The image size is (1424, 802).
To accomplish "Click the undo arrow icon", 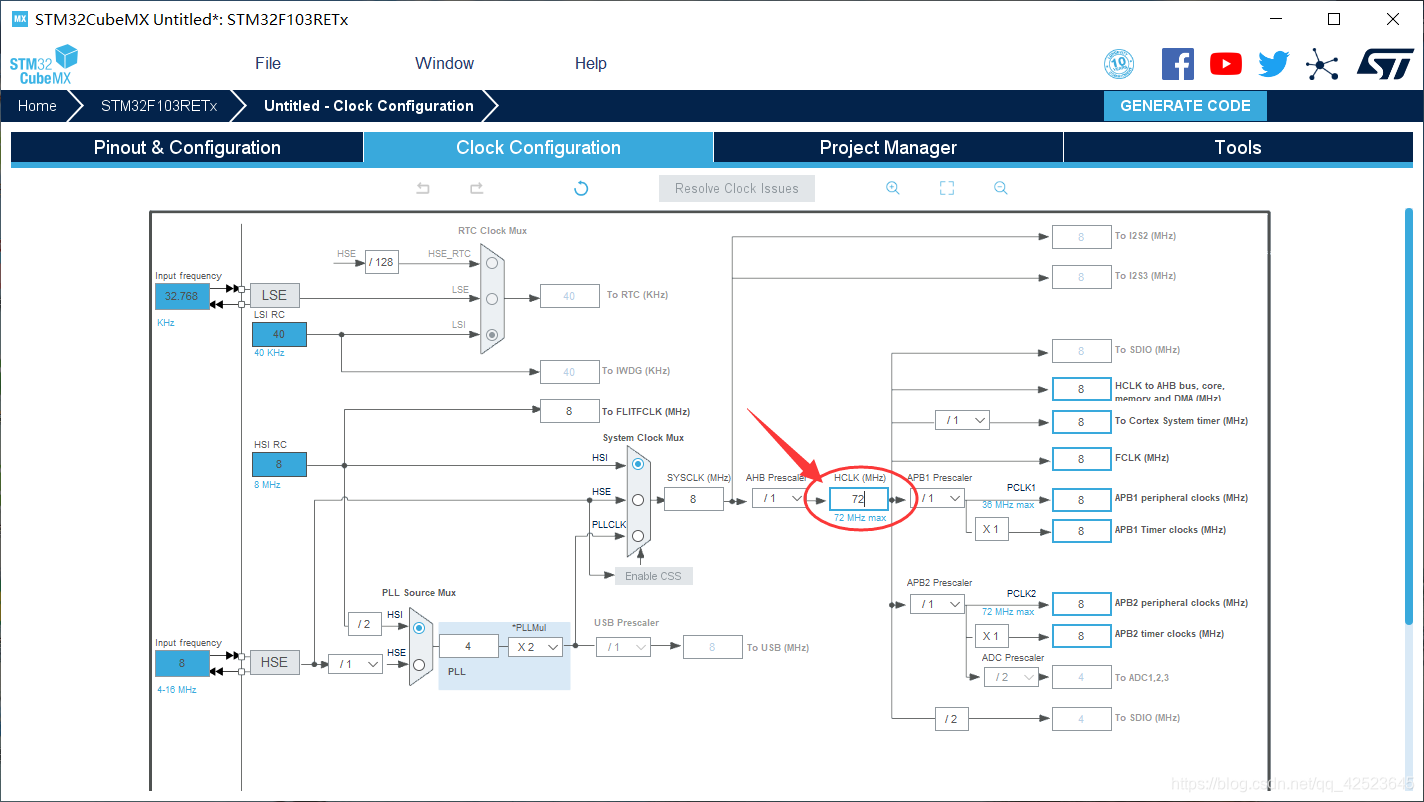I will click(x=423, y=188).
